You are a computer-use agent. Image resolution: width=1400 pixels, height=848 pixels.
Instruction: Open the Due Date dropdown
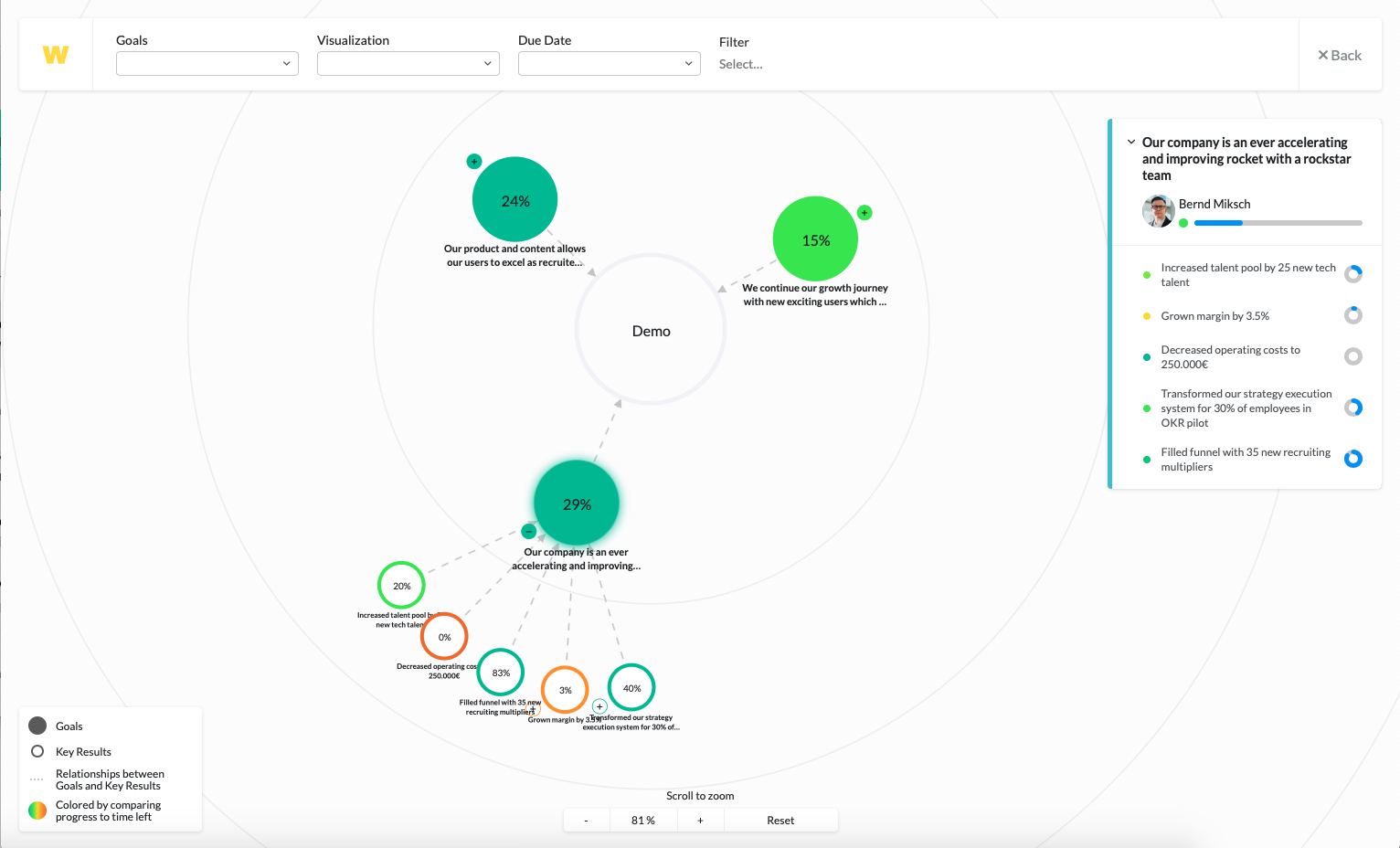610,63
